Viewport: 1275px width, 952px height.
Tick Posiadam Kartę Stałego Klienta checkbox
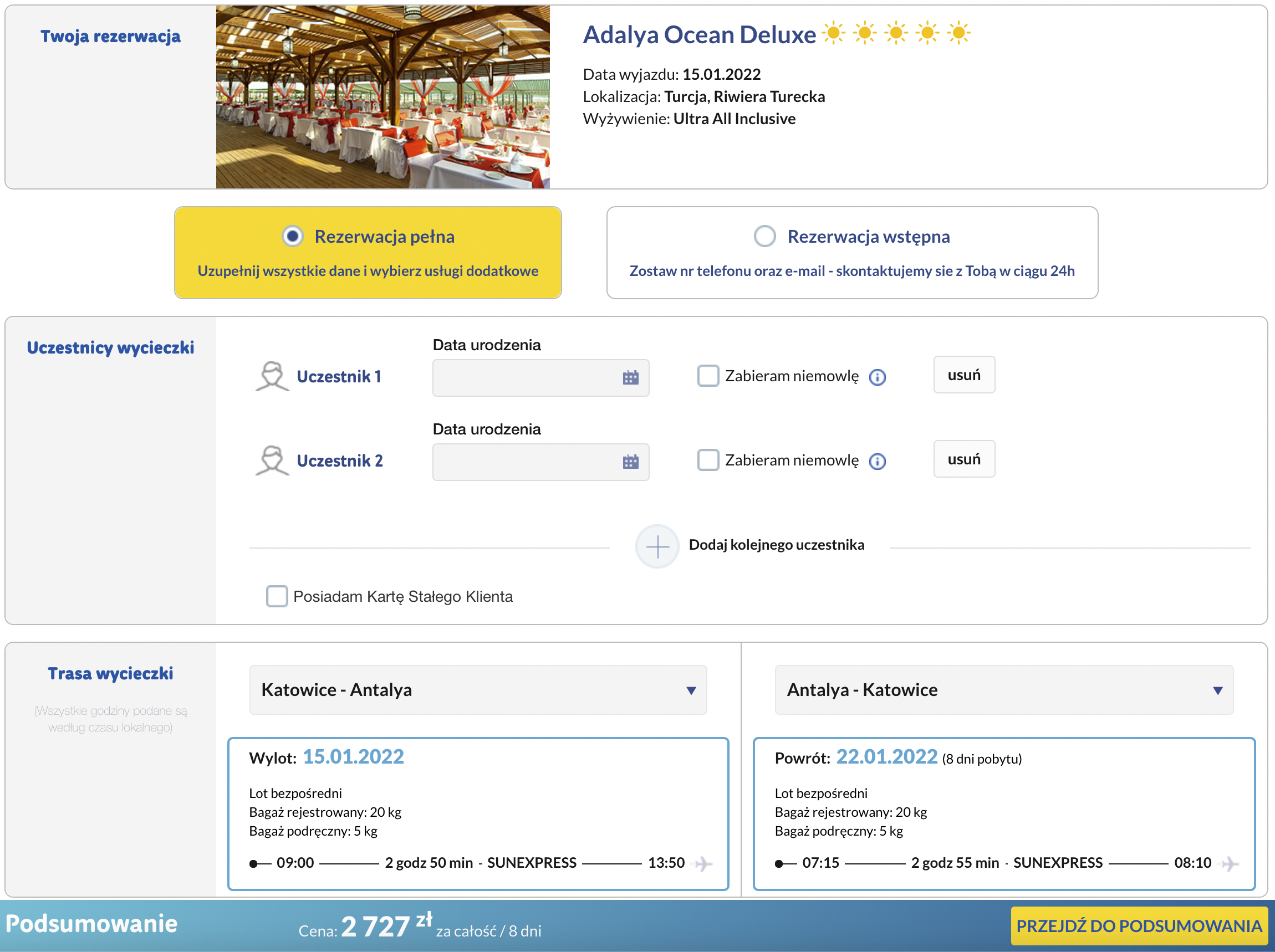277,596
